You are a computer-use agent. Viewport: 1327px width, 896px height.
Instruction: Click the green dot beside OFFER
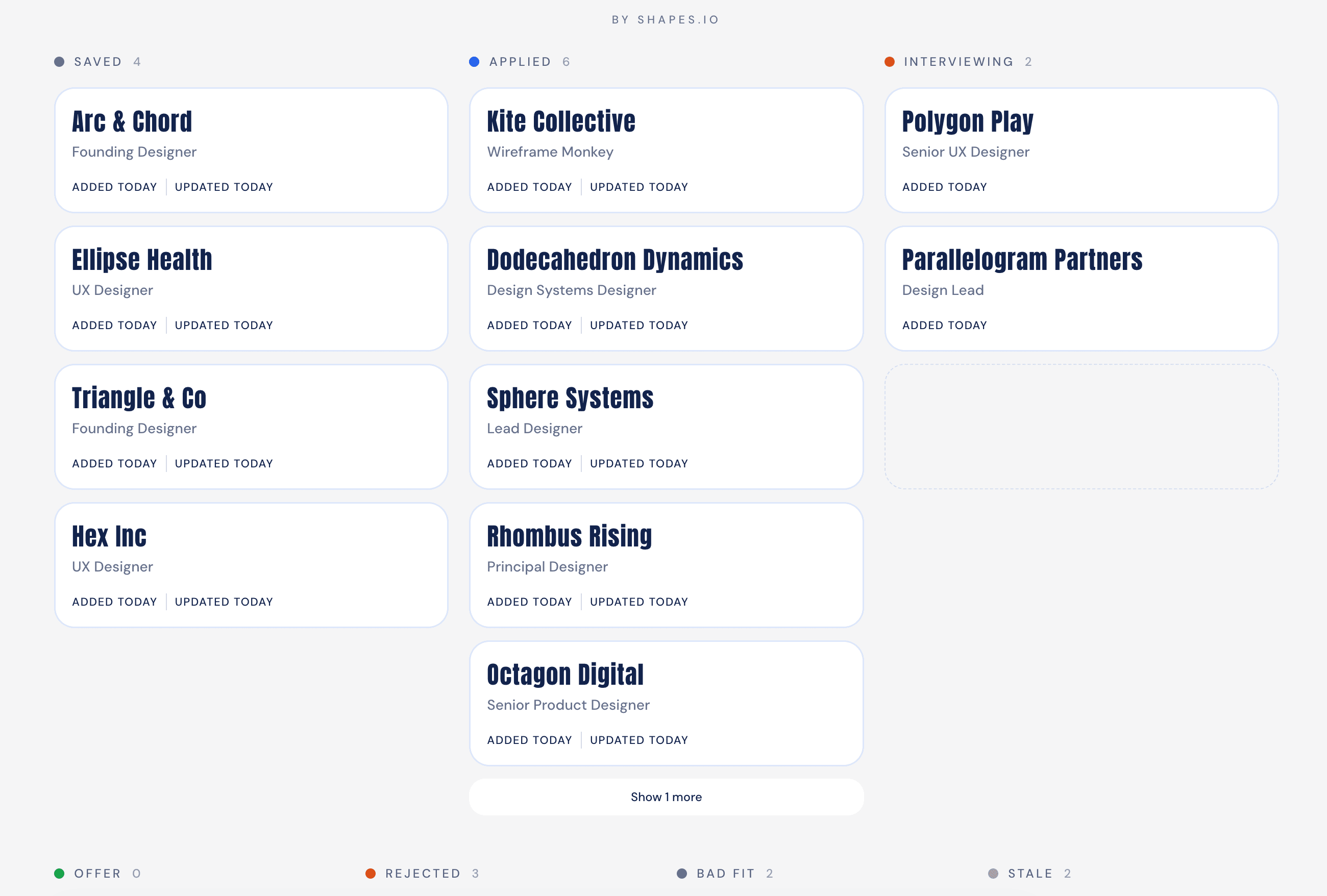coord(59,873)
